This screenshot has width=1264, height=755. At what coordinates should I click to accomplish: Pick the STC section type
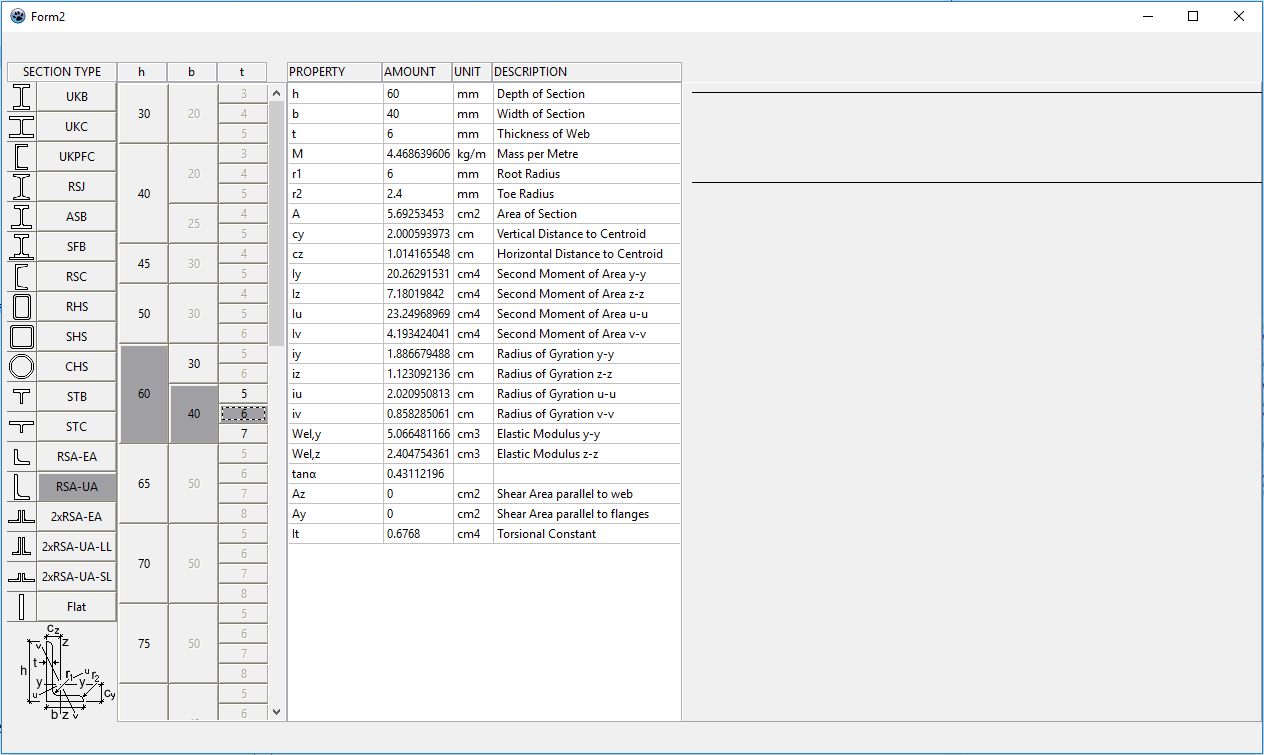(77, 427)
